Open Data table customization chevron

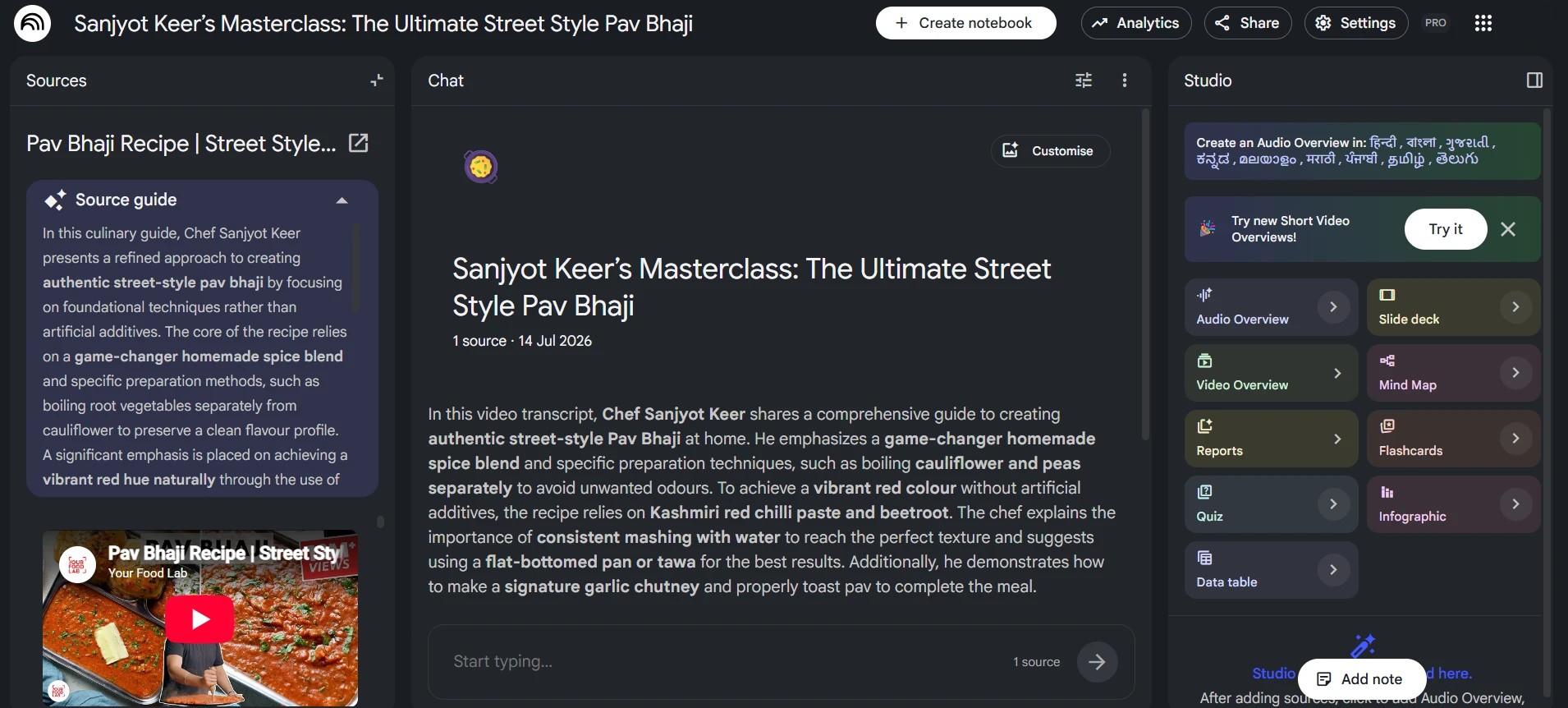(x=1333, y=570)
